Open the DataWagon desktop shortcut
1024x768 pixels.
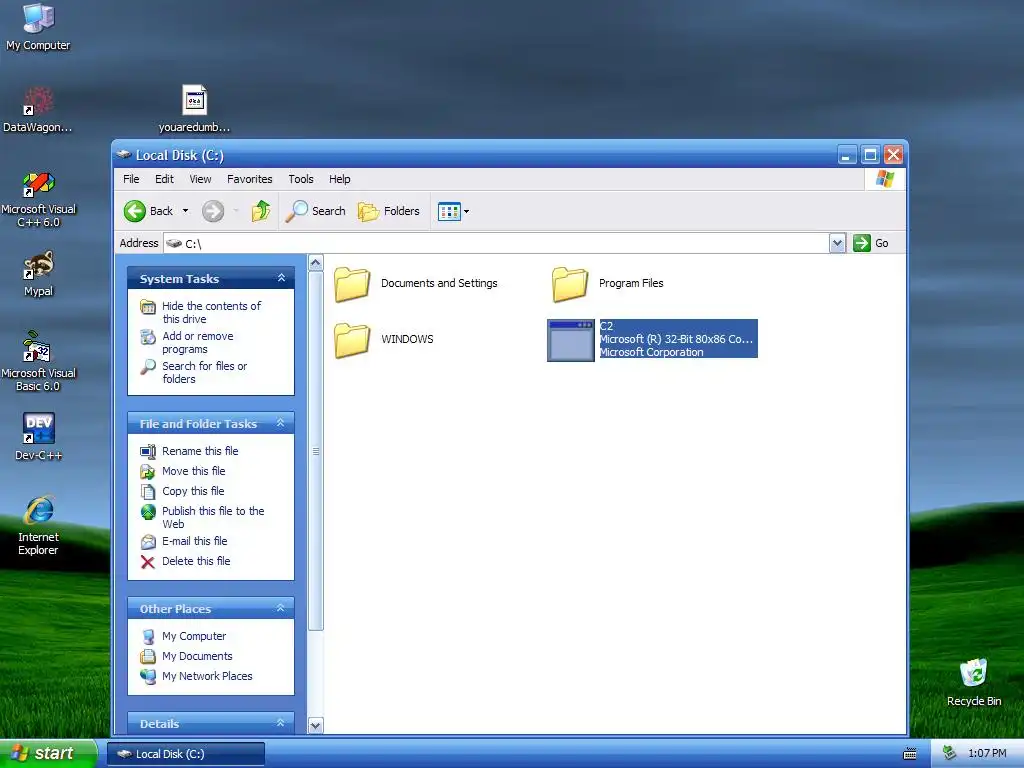(x=38, y=109)
